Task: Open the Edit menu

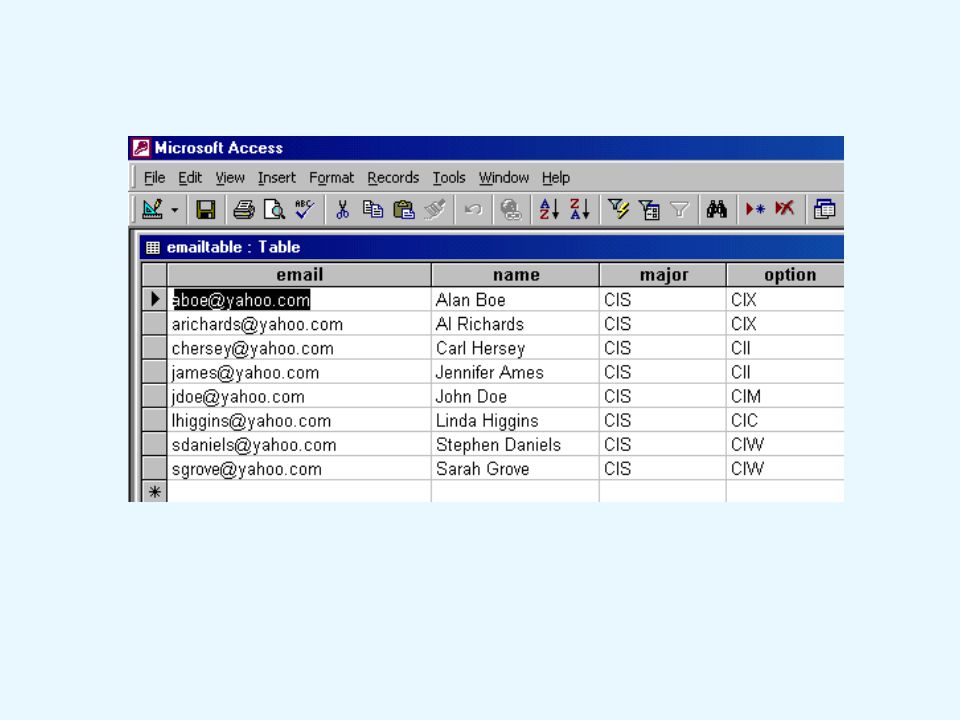Action: pyautogui.click(x=190, y=178)
